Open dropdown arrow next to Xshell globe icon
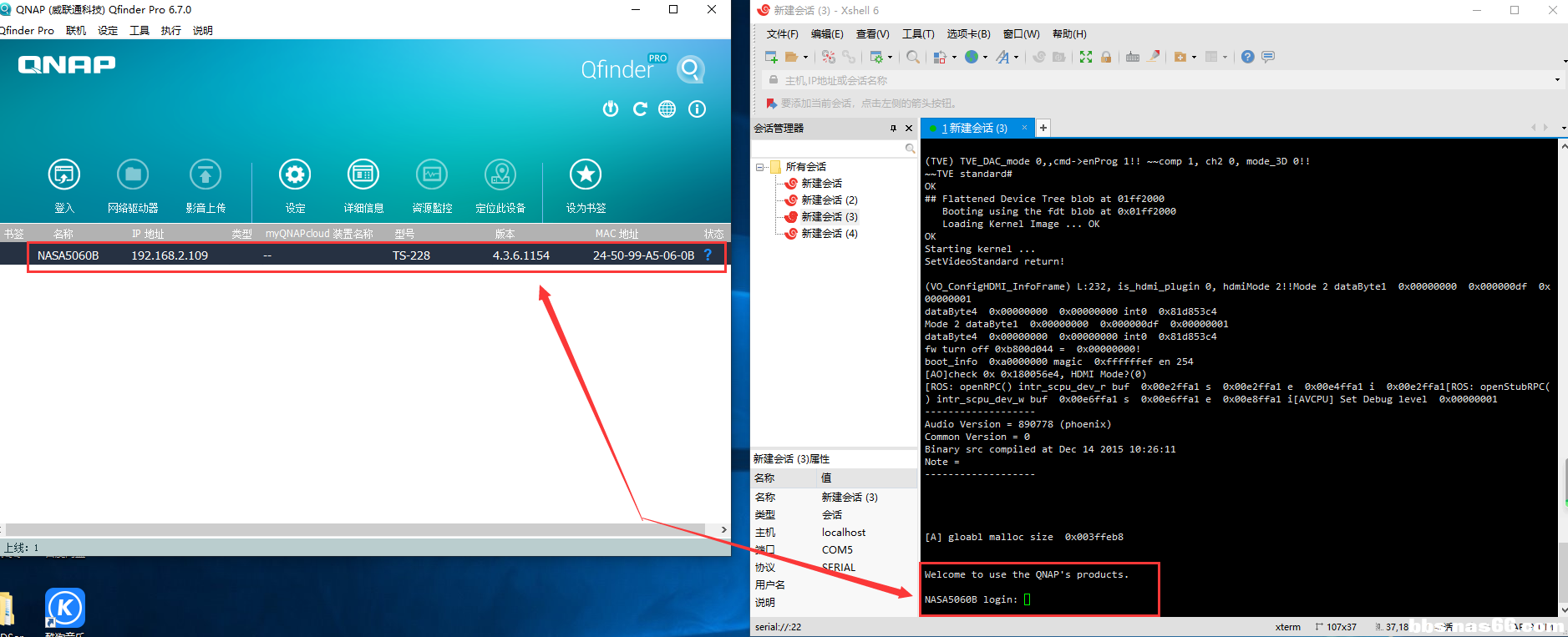 point(985,58)
